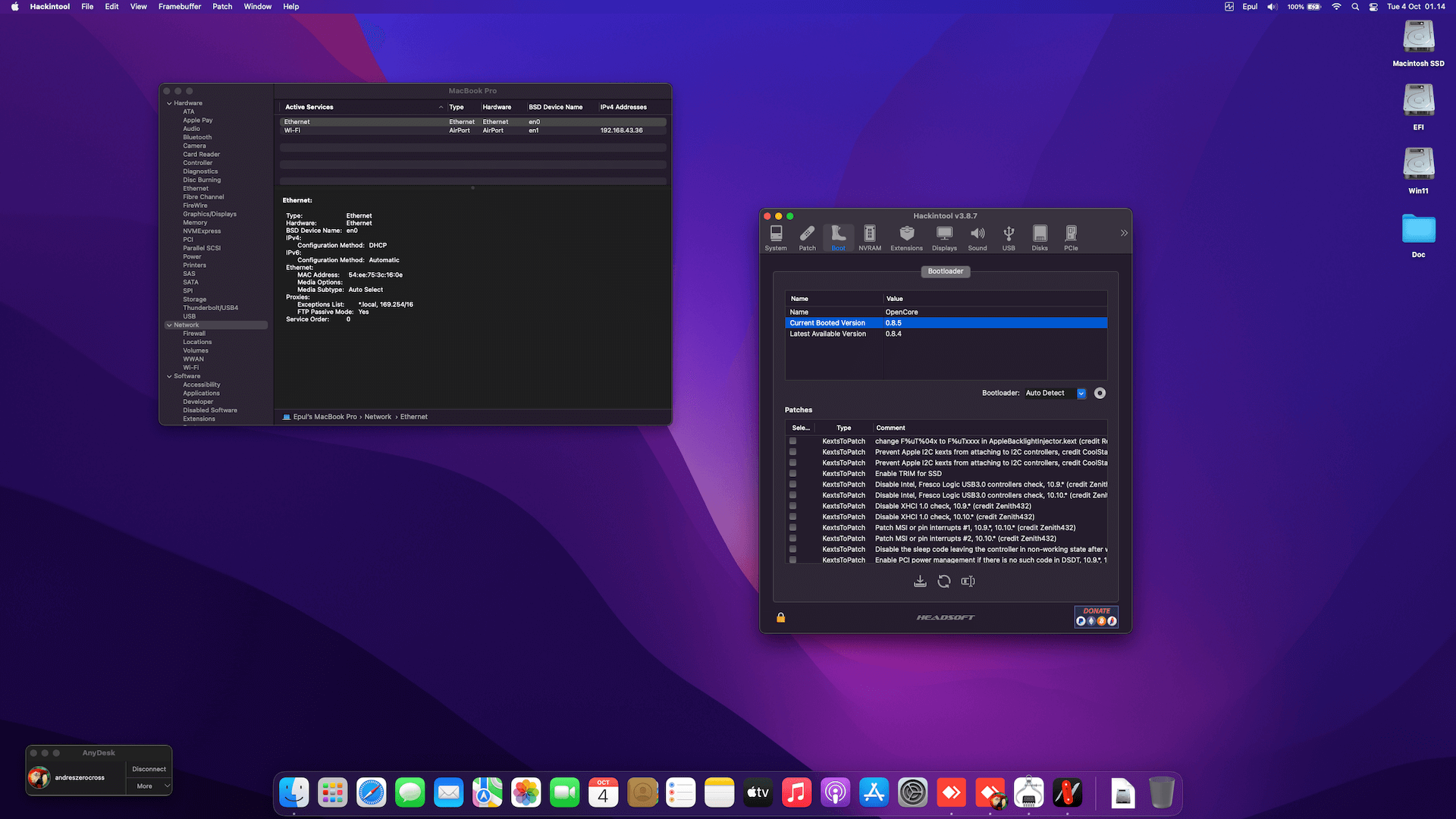
Task: Open the Apple menu
Action: point(14,6)
